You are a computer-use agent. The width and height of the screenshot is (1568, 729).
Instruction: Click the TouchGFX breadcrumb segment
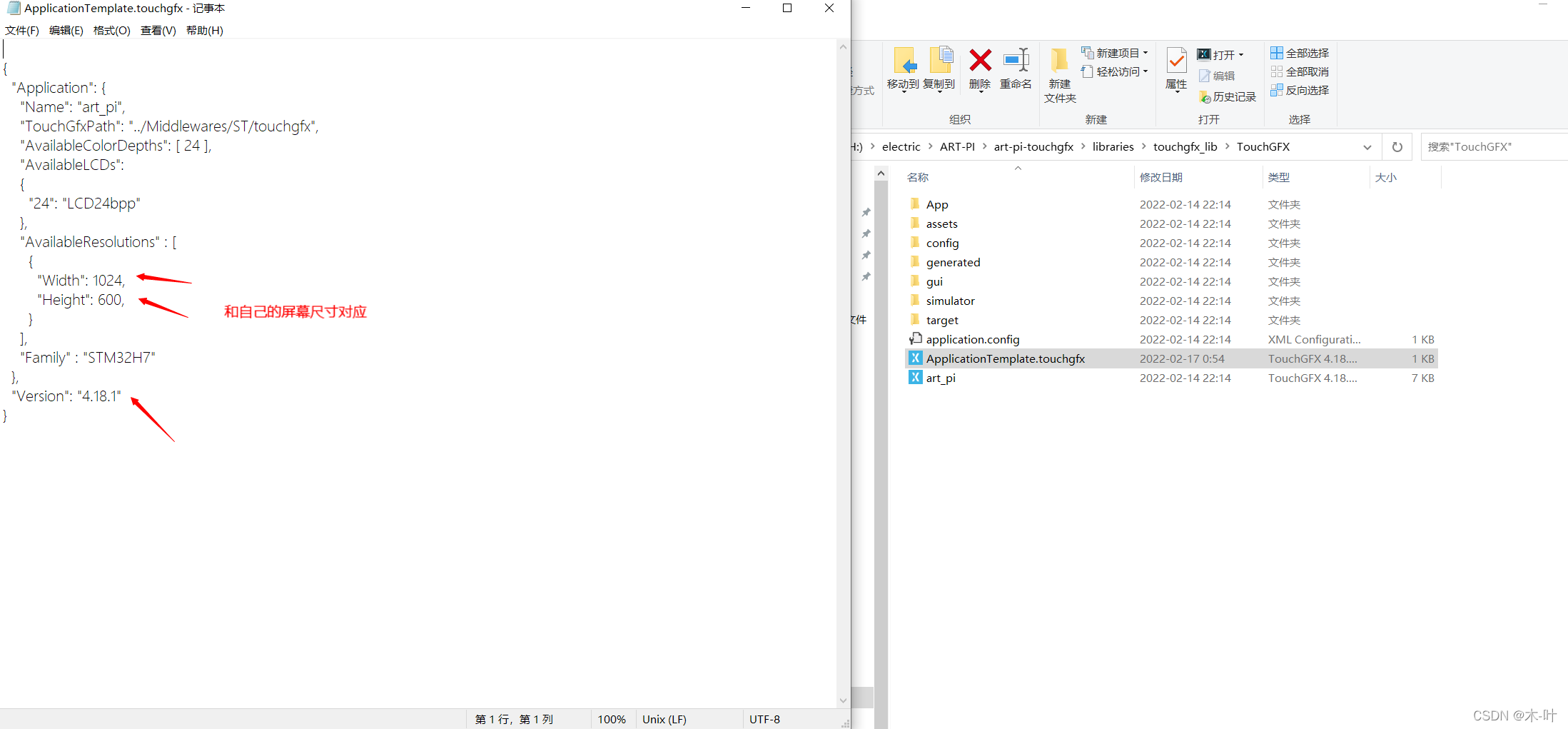(1263, 146)
